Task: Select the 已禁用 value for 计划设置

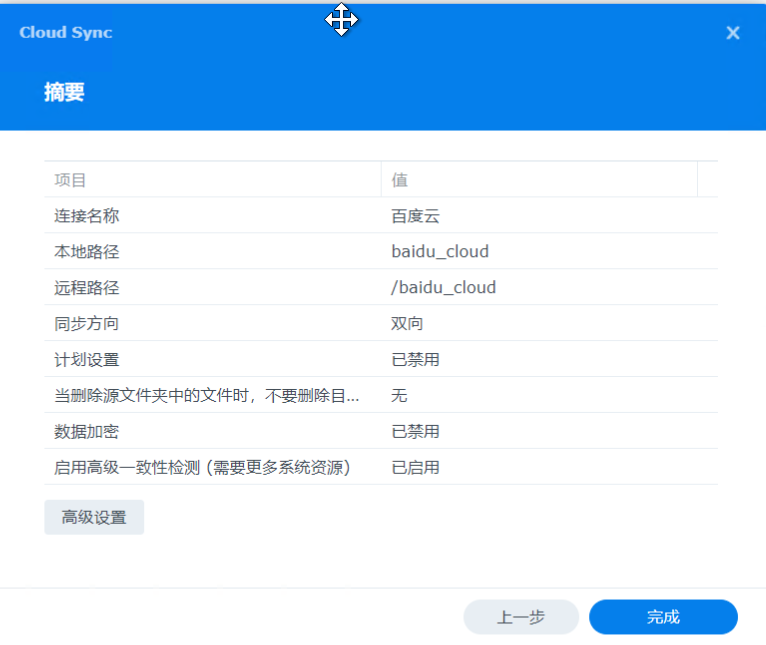Action: [415, 360]
